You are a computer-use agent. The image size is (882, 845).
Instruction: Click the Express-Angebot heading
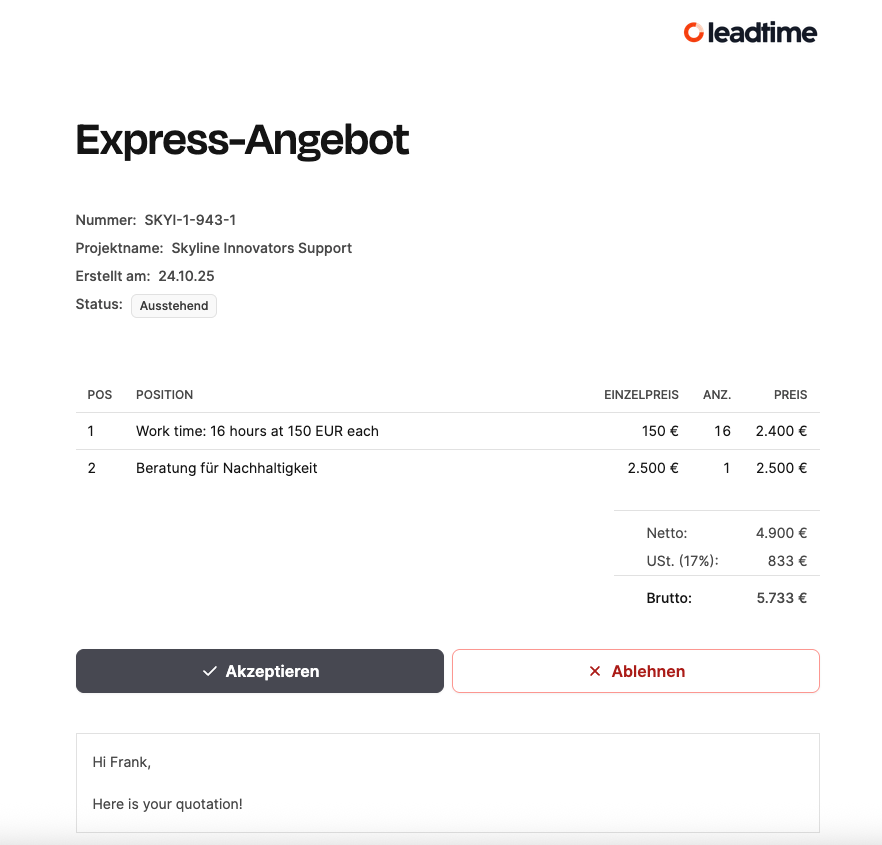[242, 140]
